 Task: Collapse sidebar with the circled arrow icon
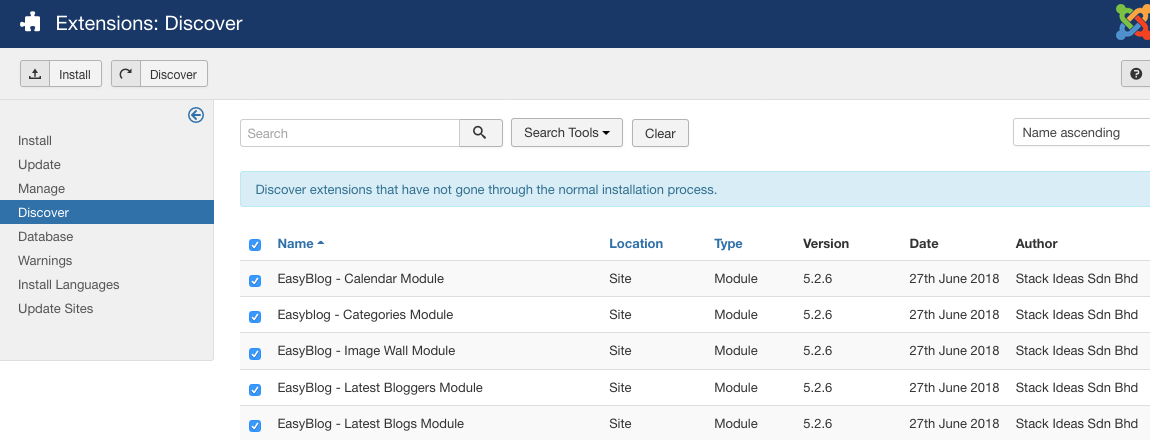click(x=196, y=115)
